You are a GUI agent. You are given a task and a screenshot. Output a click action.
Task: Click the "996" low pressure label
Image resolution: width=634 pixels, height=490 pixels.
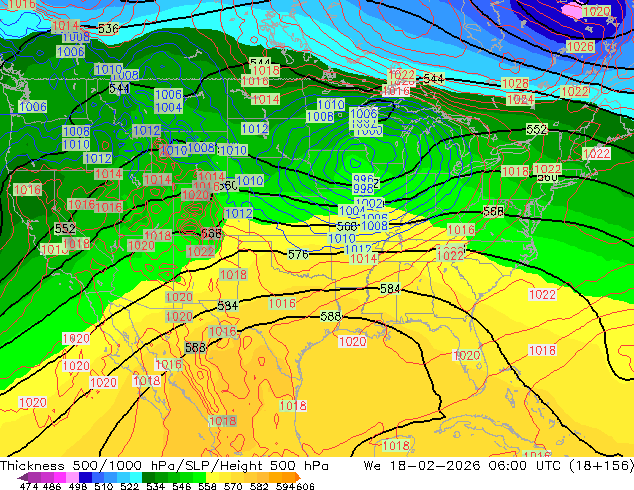coord(363,180)
